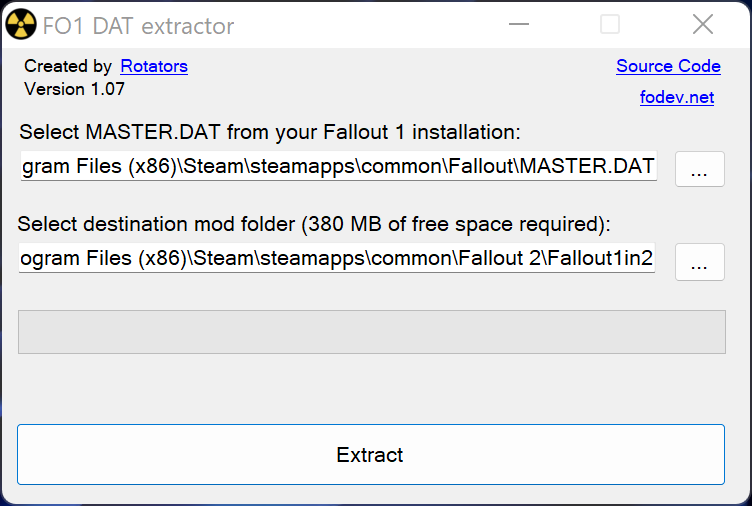
Task: Click the radiation symbol app icon
Action: click(20, 25)
